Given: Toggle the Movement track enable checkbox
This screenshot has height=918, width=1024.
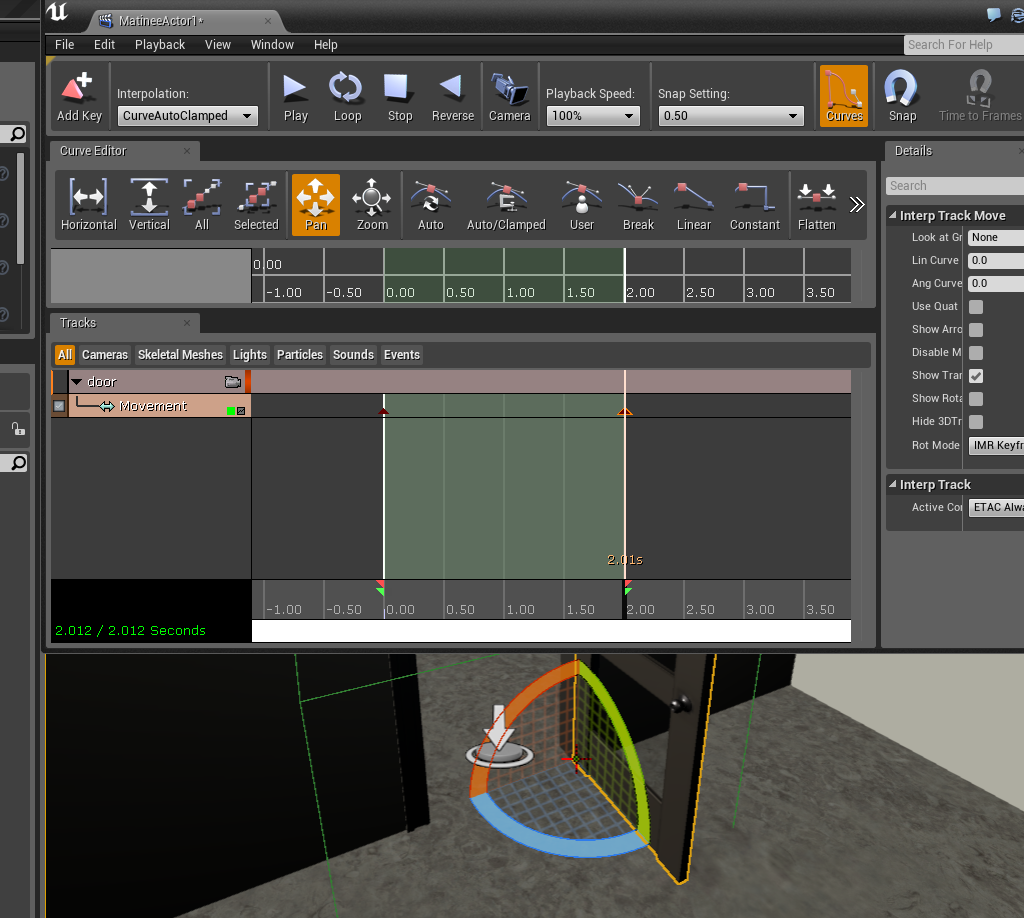Looking at the screenshot, I should coord(57,406).
